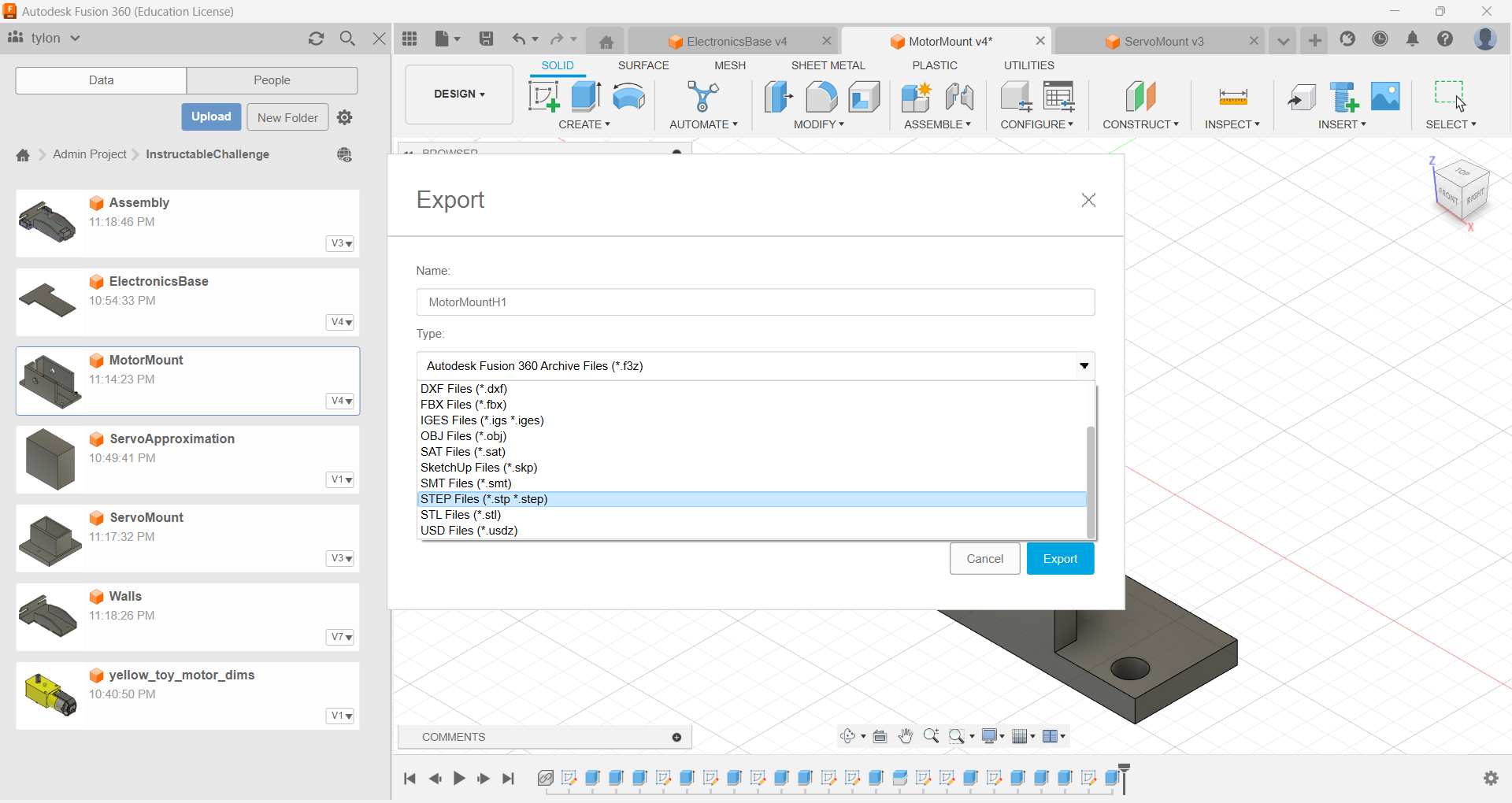Click the Insert Mesh icon
This screenshot has height=803, width=1512.
(1343, 97)
